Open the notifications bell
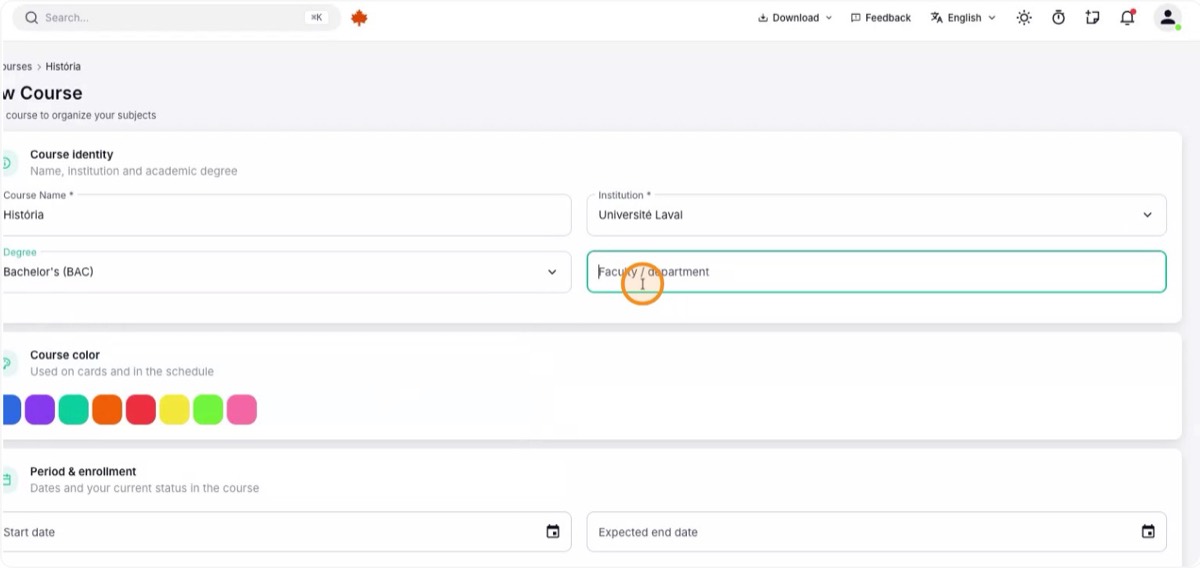This screenshot has height=568, width=1200. pyautogui.click(x=1127, y=18)
